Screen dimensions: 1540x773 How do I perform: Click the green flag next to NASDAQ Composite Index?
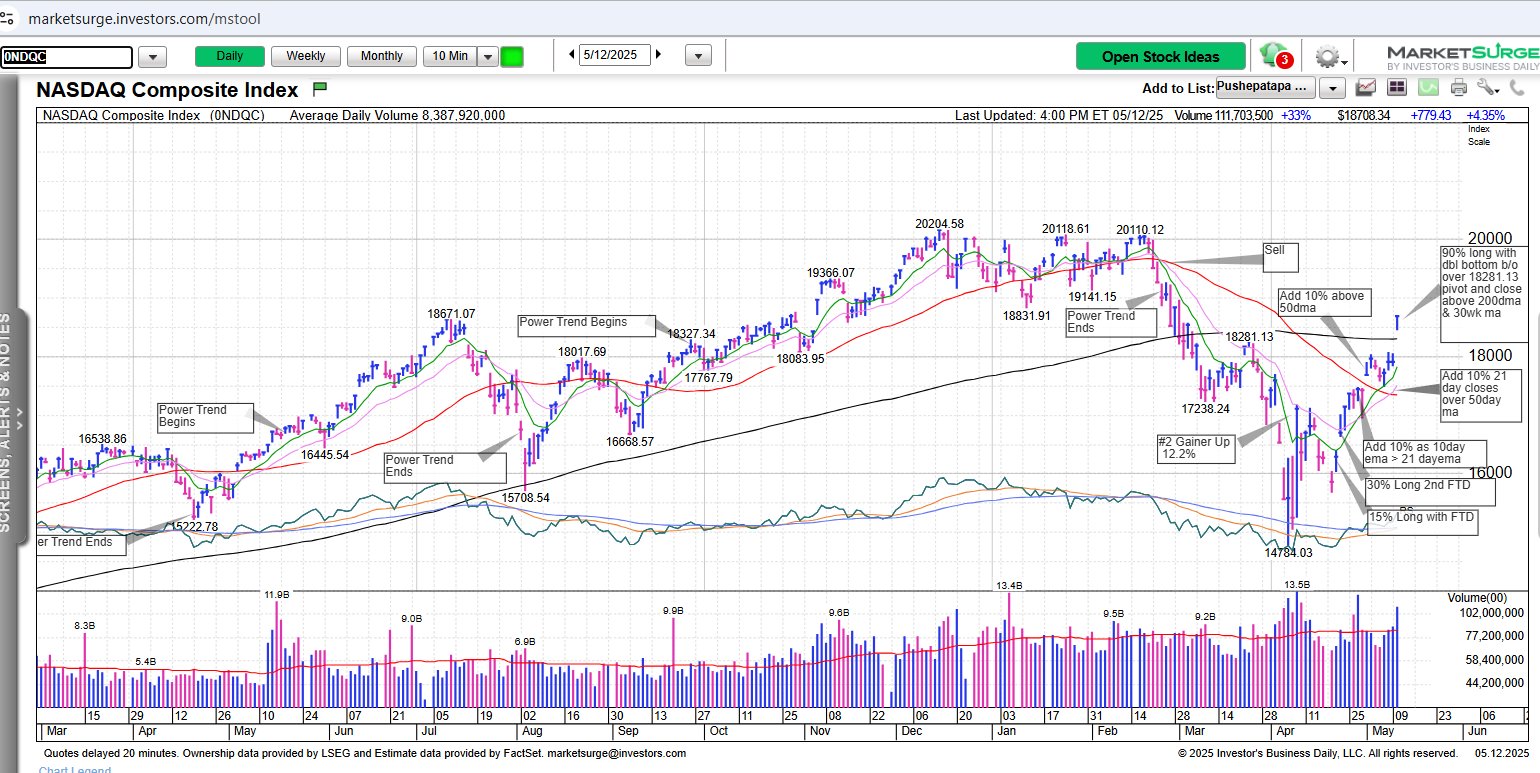point(320,89)
